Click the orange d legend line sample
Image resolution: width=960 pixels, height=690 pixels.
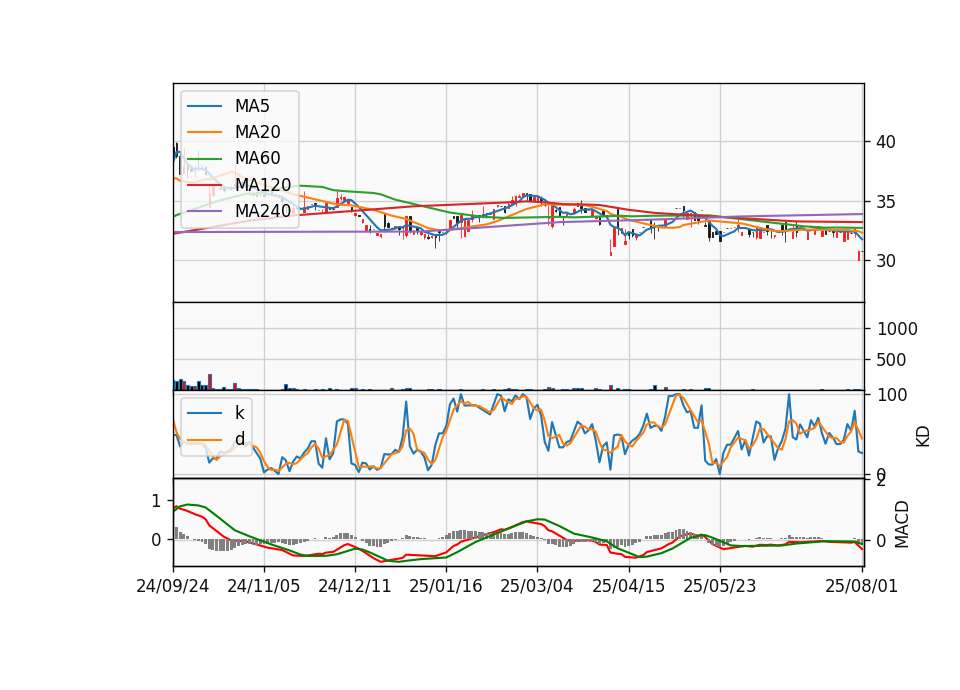204,440
